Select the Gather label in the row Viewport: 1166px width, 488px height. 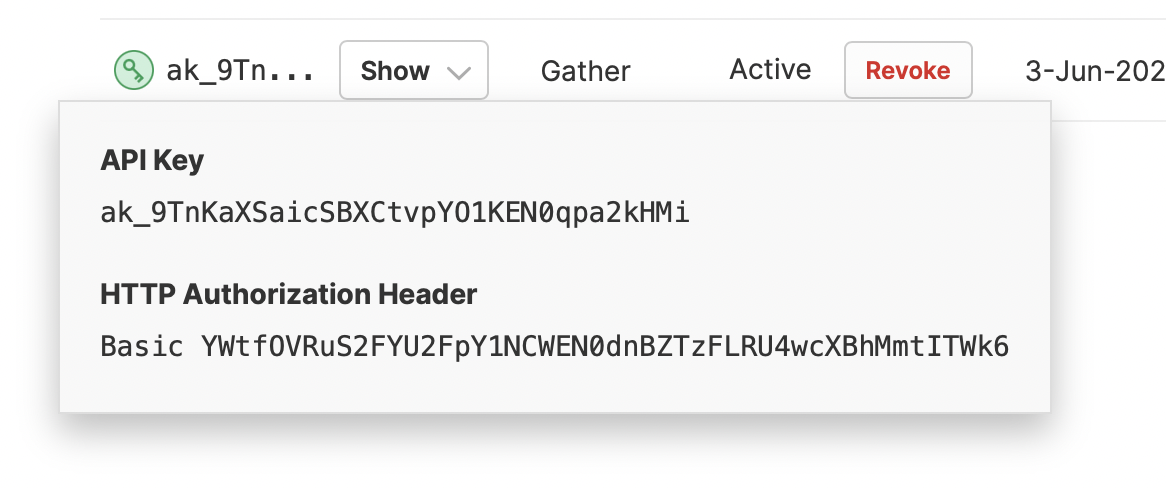point(585,71)
